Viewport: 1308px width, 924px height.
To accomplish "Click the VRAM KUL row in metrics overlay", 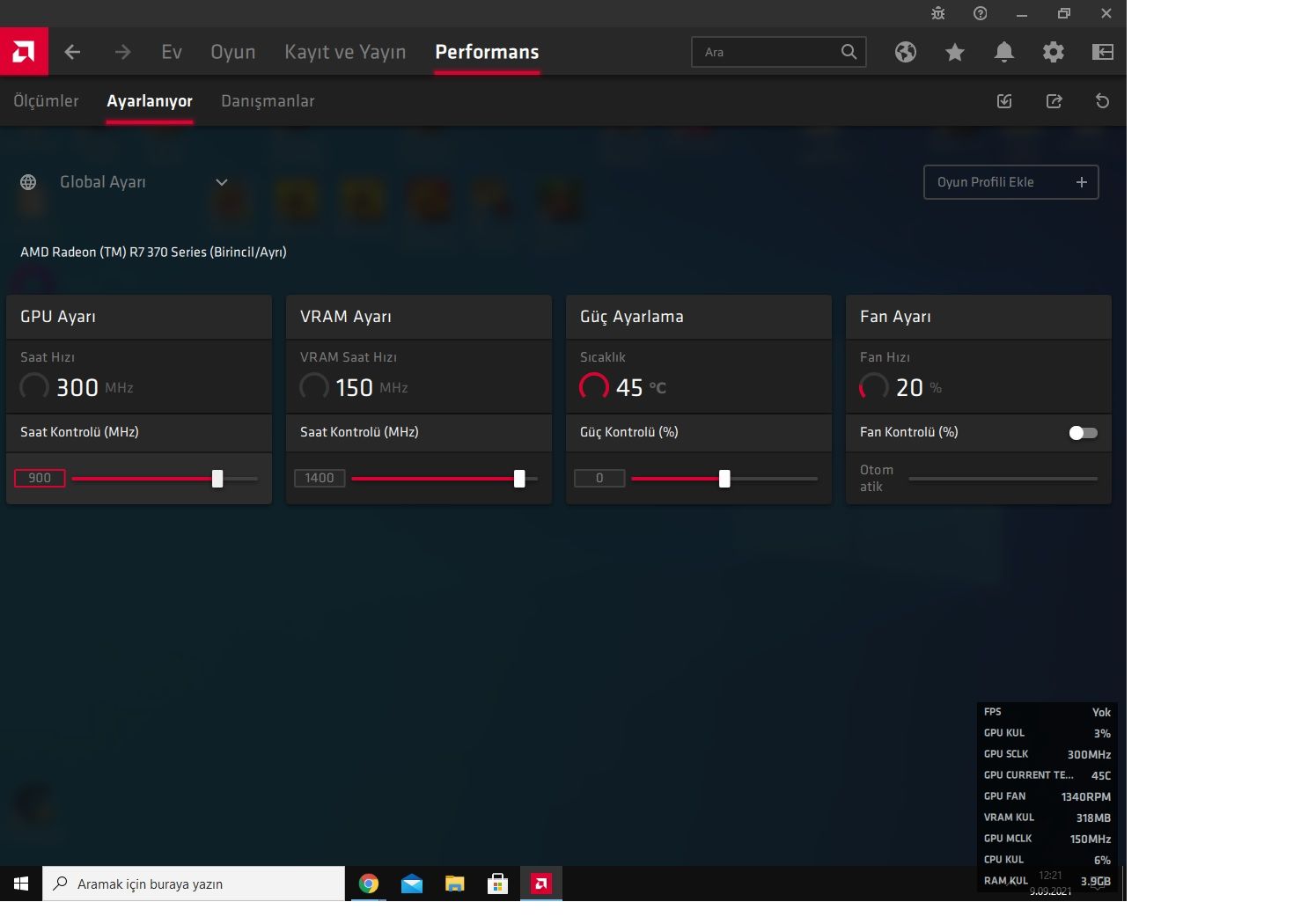I will coord(1047,818).
